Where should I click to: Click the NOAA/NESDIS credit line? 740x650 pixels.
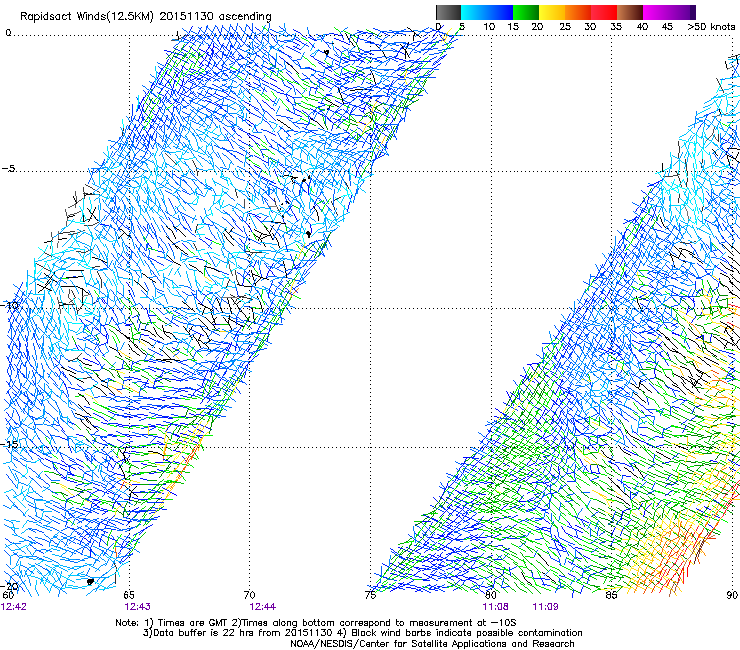pyautogui.click(x=432, y=644)
